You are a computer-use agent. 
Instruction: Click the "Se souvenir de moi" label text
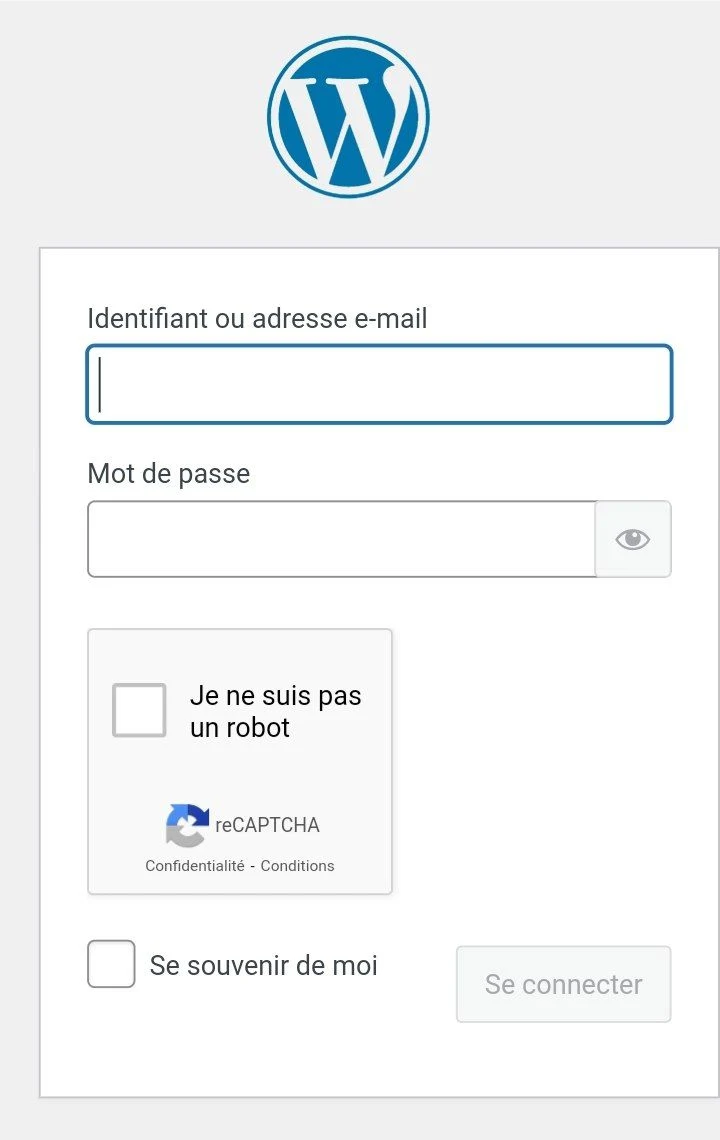pos(263,965)
